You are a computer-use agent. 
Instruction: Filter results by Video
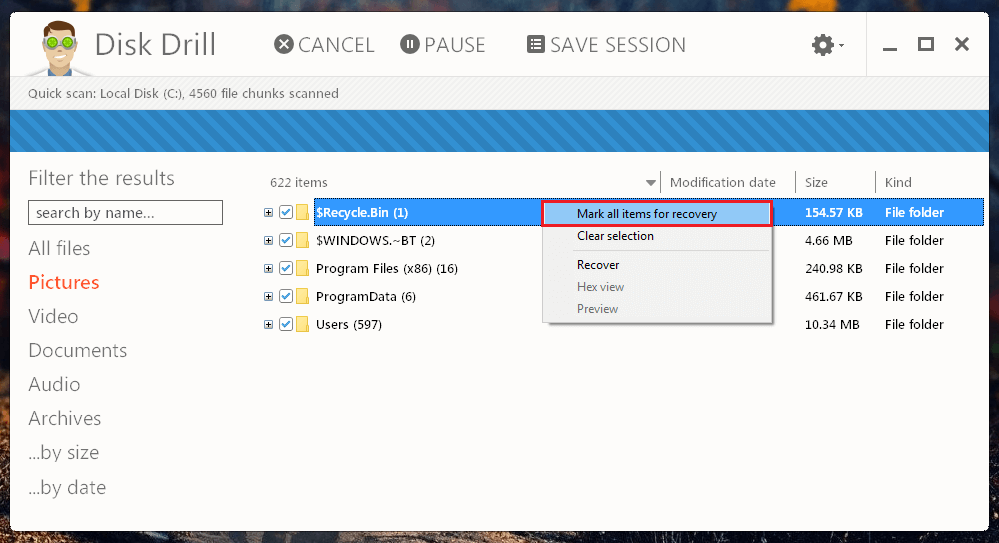53,316
